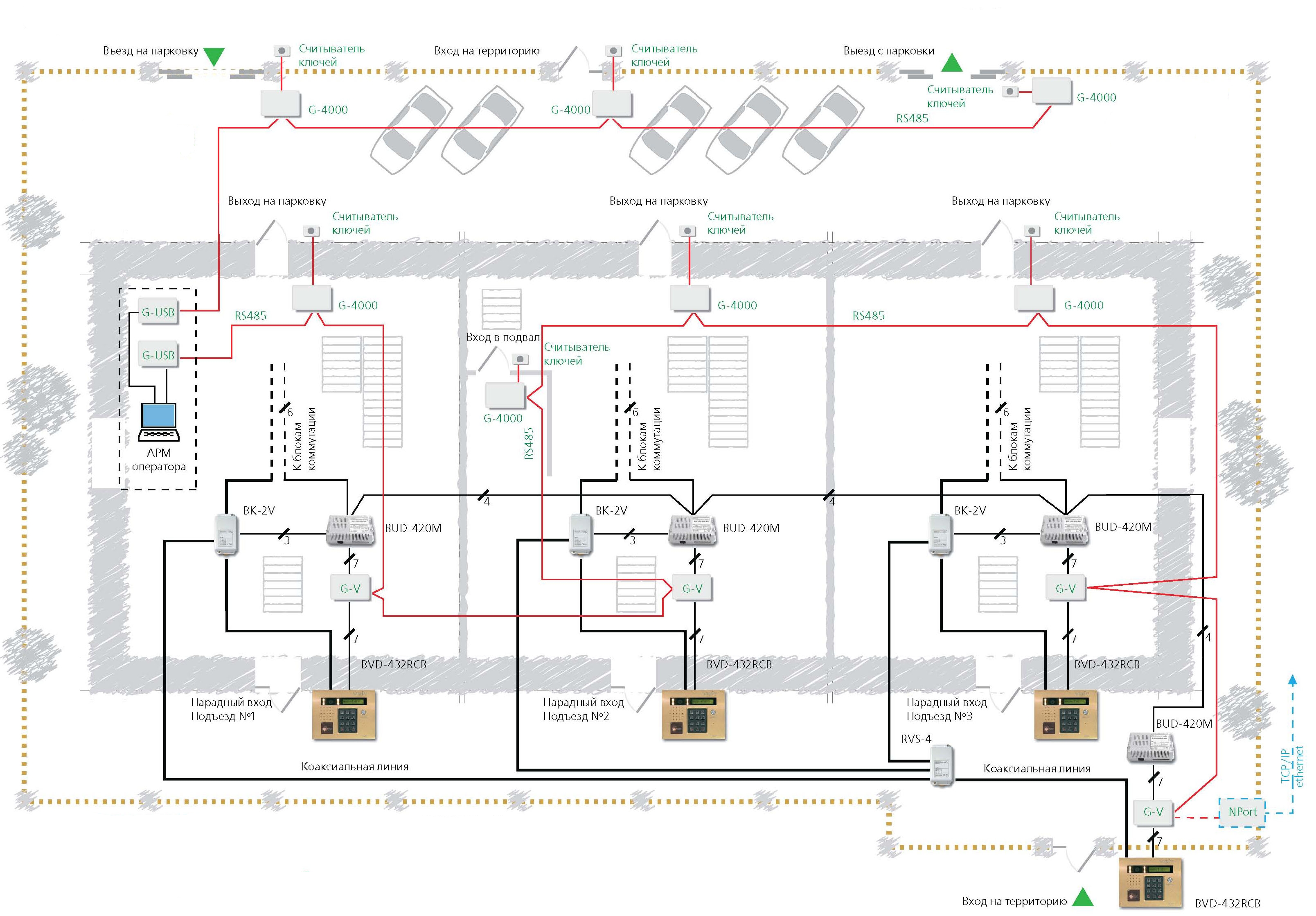Click the green triangle at Выезд с парковки
Screen dimensions: 1316x916
[x=952, y=63]
